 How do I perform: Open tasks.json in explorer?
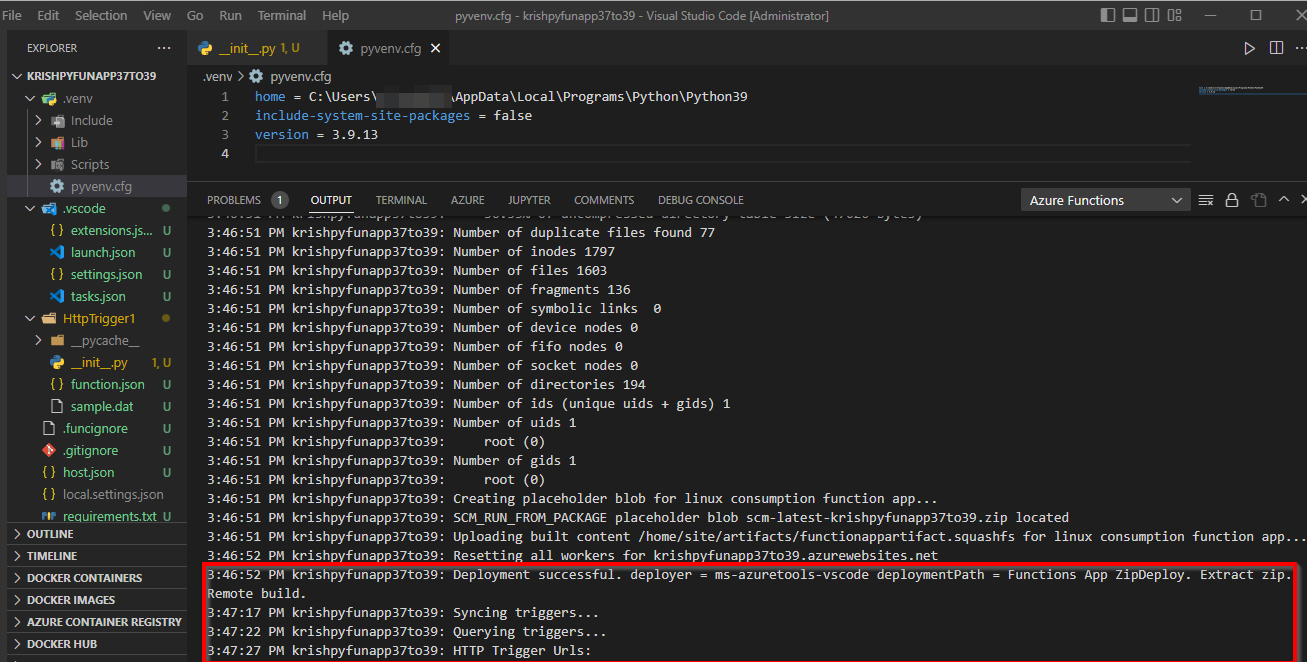96,296
